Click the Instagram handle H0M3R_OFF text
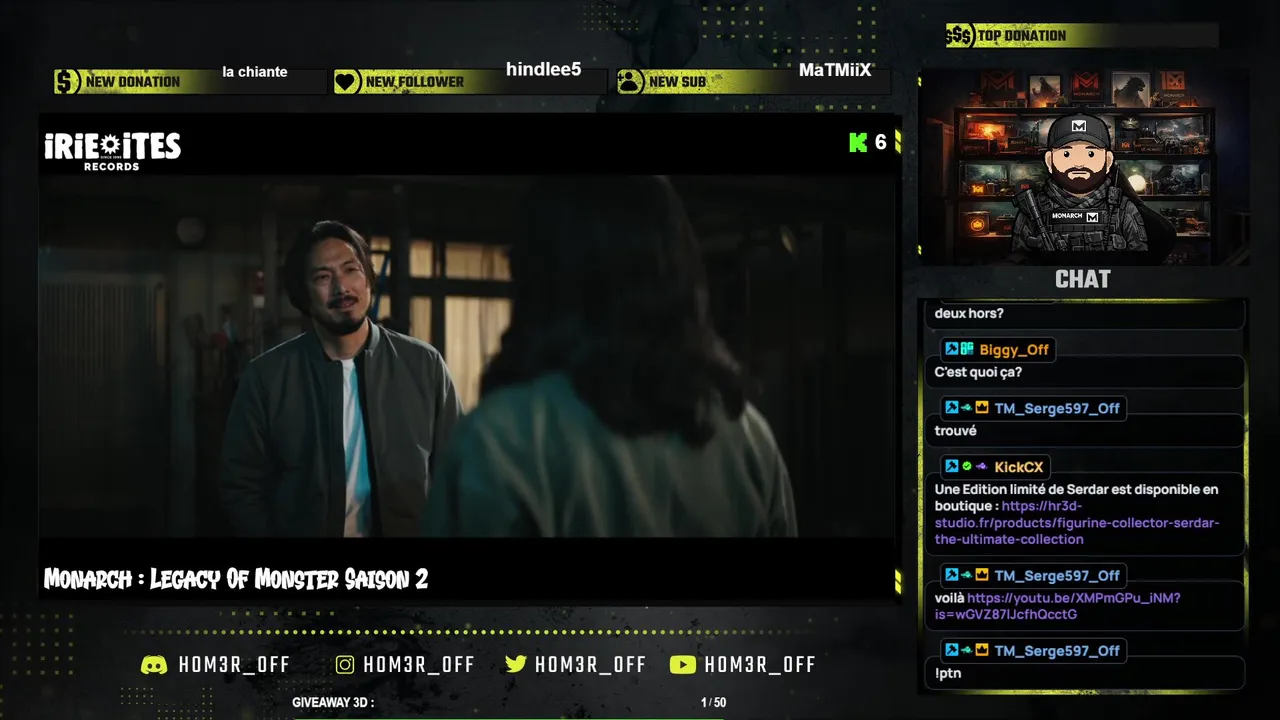Viewport: 1280px width, 720px height. coord(419,665)
